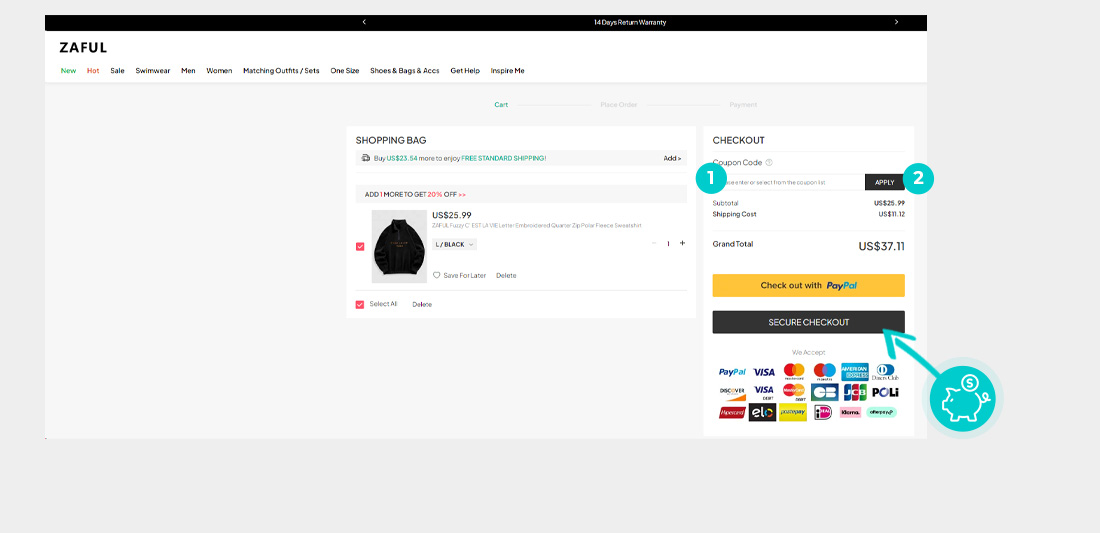
Task: Click the Afterpay payment logo
Action: pyautogui.click(x=881, y=412)
